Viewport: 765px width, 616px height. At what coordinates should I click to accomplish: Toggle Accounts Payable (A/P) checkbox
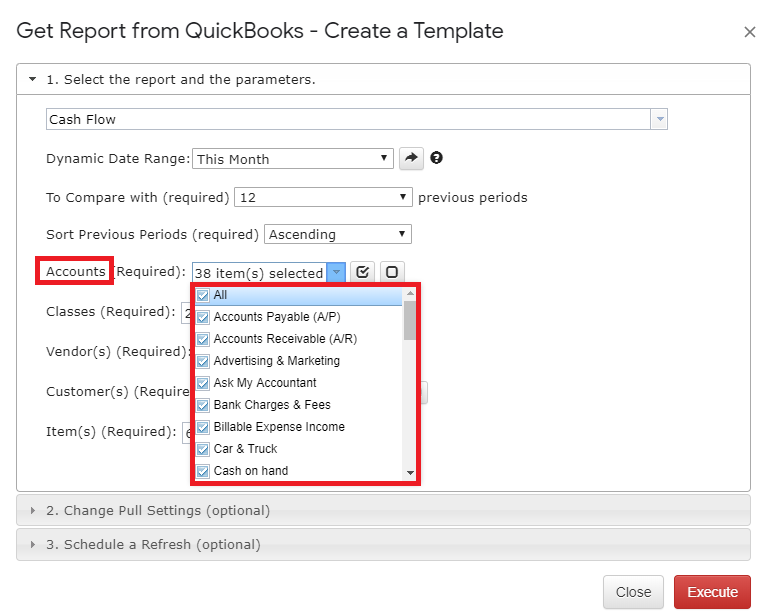[x=203, y=318]
